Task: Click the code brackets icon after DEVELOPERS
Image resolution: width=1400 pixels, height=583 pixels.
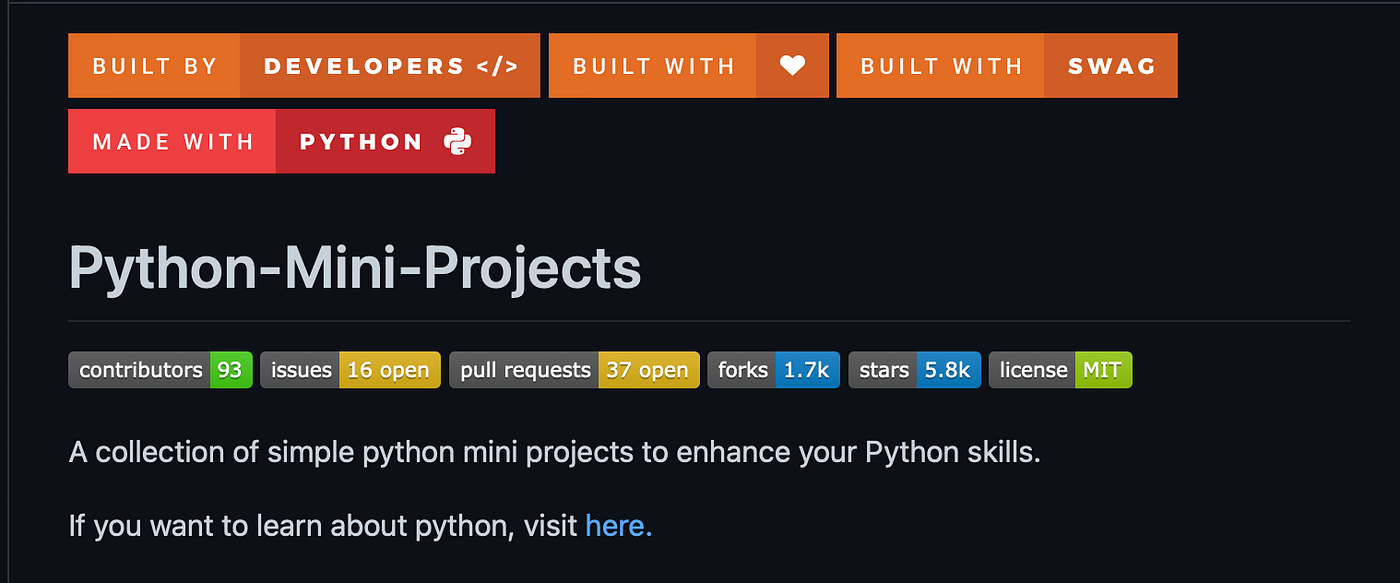Action: pyautogui.click(x=497, y=66)
